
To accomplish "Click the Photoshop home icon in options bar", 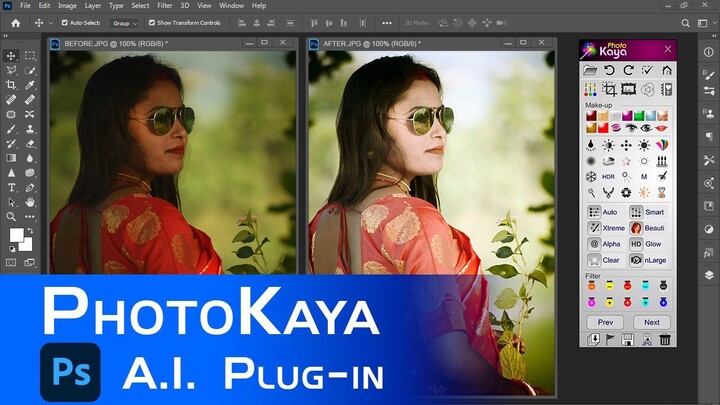I will (16, 23).
